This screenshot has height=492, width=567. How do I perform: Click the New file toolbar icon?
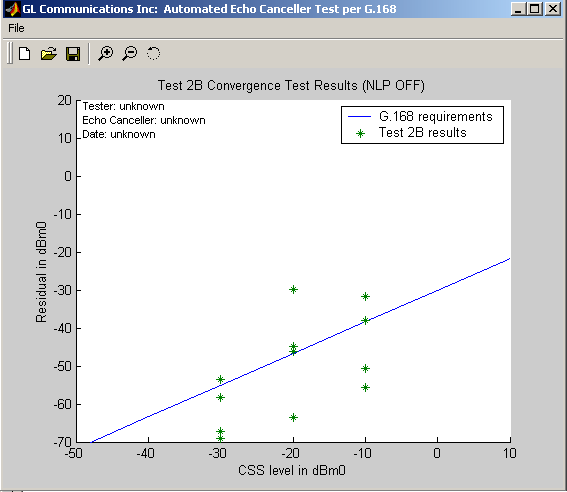coord(25,54)
